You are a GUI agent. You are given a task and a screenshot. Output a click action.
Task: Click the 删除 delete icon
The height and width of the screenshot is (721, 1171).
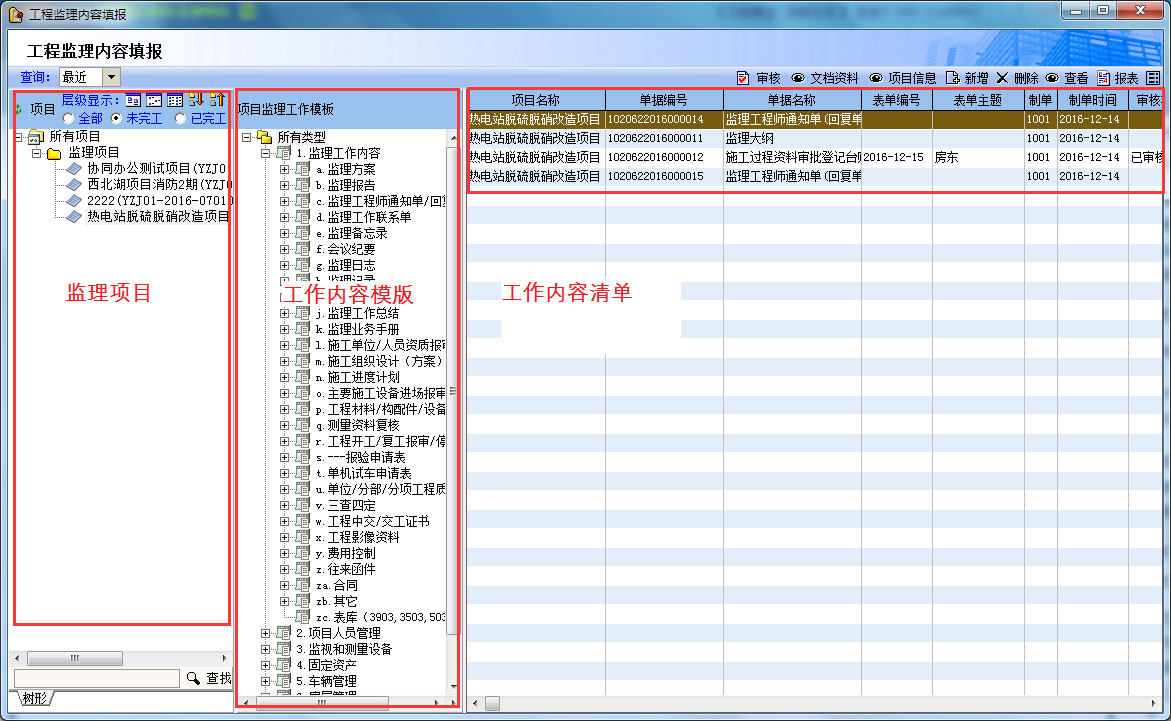point(1002,78)
